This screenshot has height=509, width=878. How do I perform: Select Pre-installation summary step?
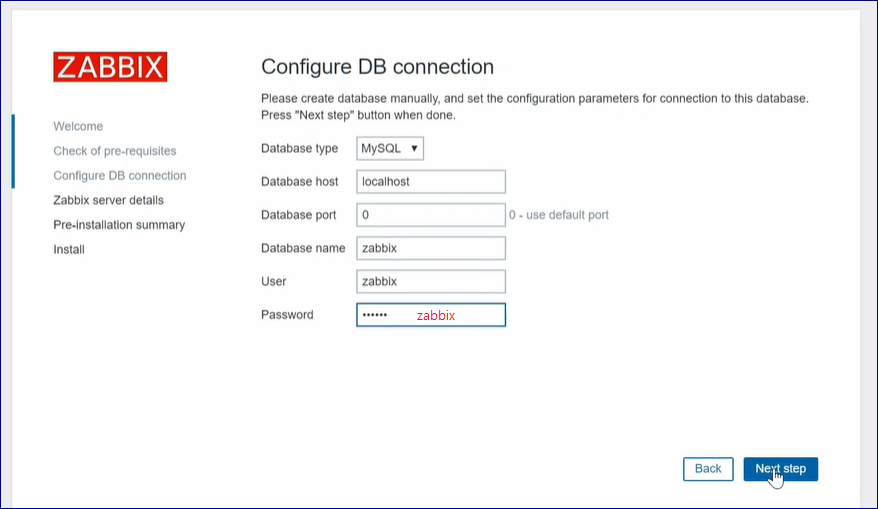tap(119, 225)
